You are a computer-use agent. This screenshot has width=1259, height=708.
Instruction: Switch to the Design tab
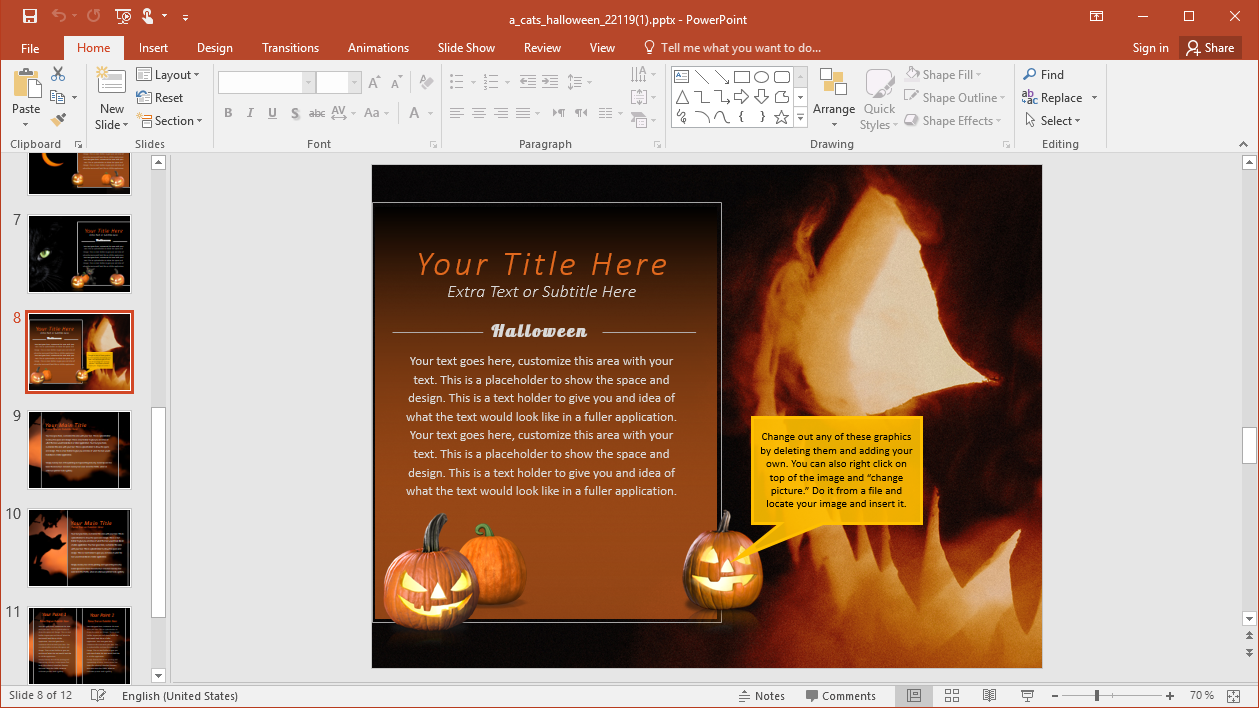point(214,48)
